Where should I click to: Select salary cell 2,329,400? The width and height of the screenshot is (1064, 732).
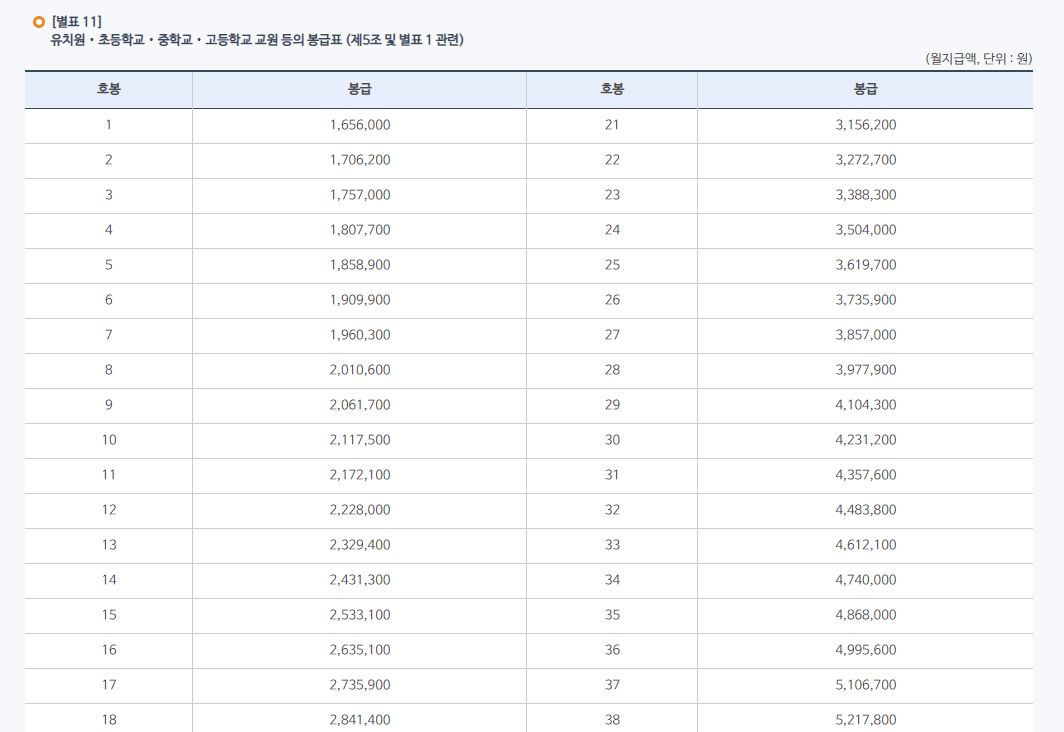pos(360,545)
